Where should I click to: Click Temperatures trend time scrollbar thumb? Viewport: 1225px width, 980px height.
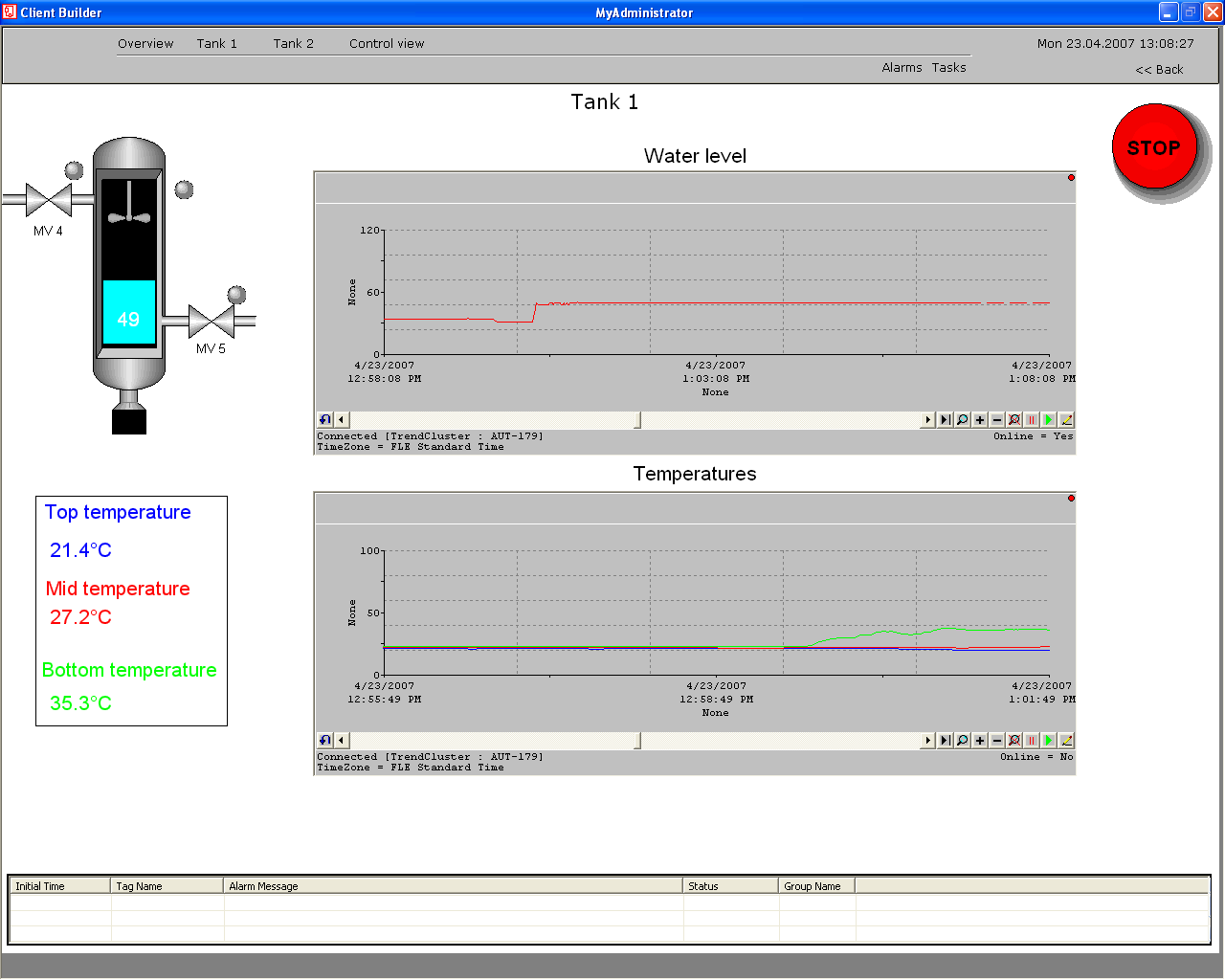point(637,741)
